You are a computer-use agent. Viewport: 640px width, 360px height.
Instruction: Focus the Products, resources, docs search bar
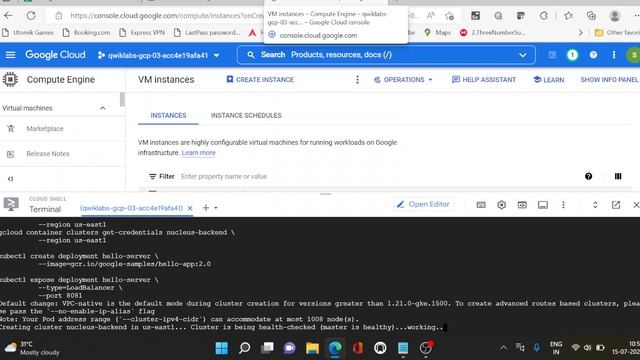pos(386,55)
